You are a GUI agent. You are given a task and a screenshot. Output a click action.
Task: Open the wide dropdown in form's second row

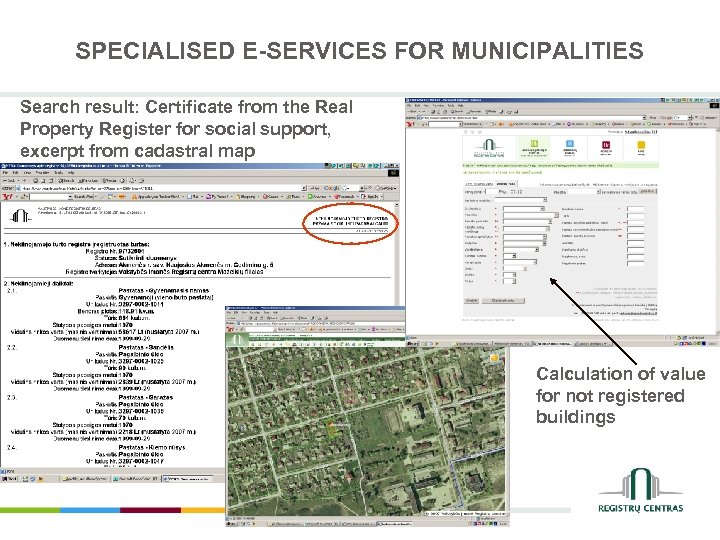(521, 200)
